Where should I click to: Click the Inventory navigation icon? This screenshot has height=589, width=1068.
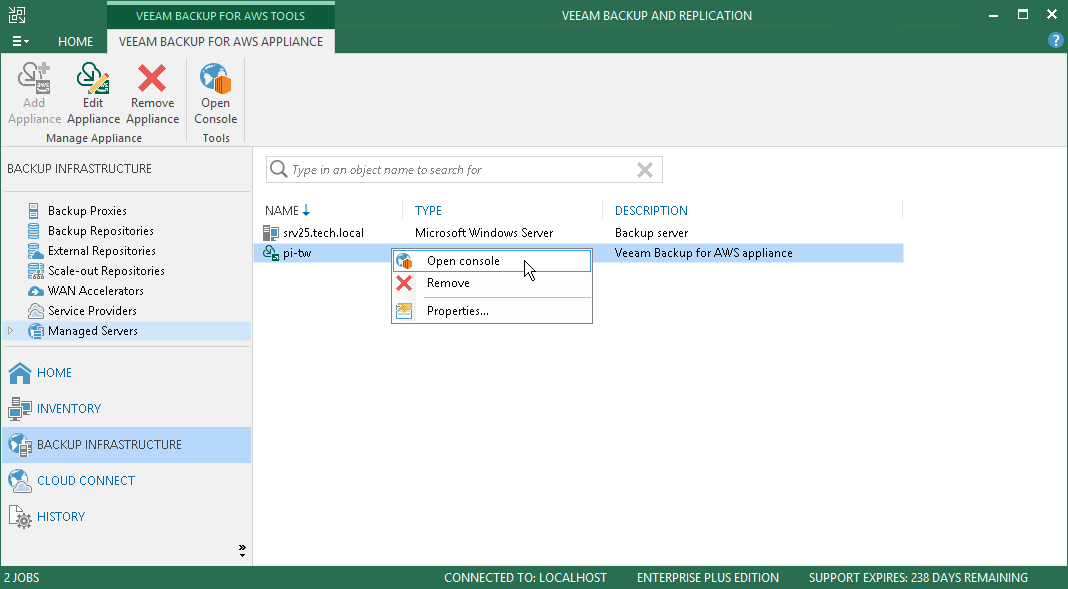pyautogui.click(x=20, y=409)
